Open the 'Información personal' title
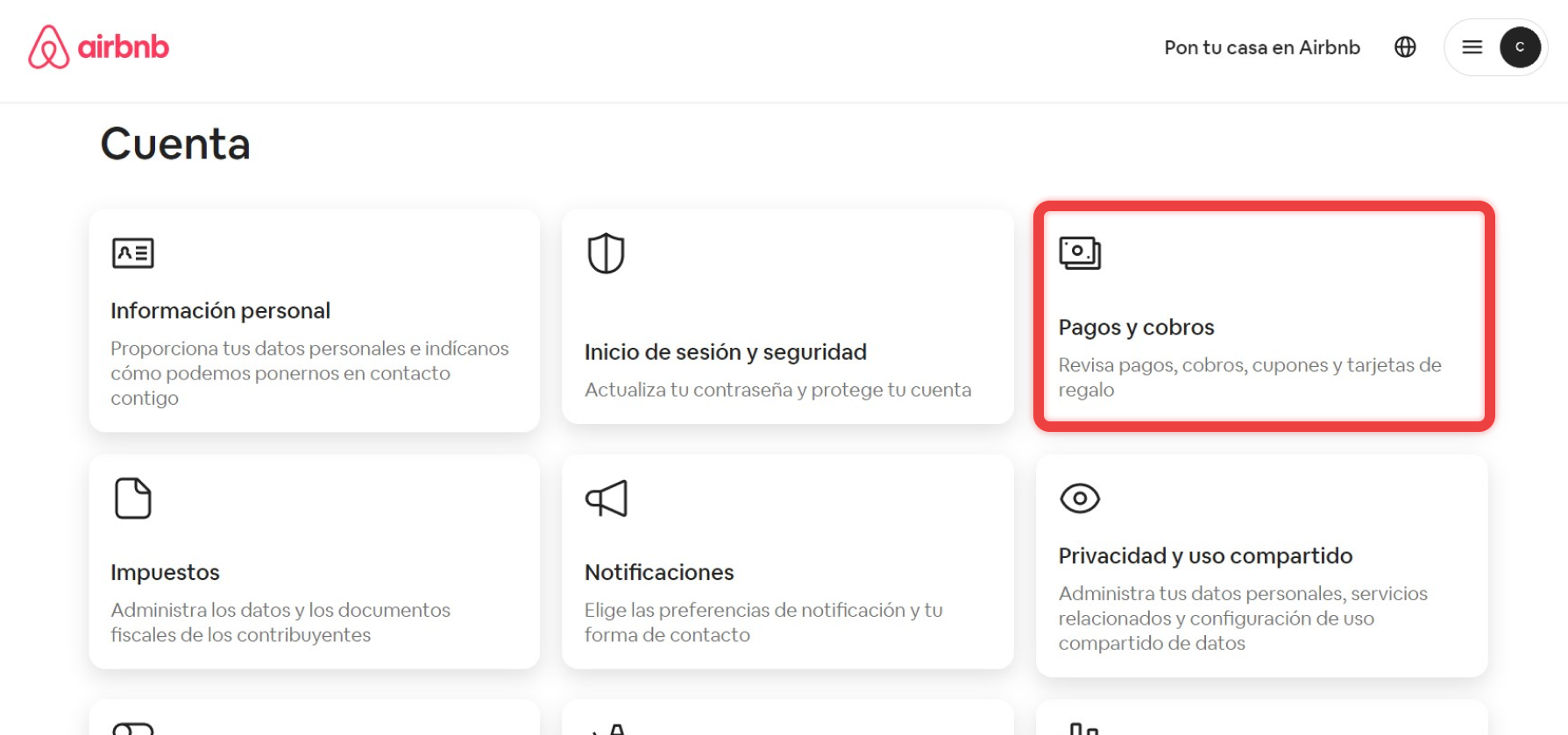Screen dimensions: 1568x735 220,311
